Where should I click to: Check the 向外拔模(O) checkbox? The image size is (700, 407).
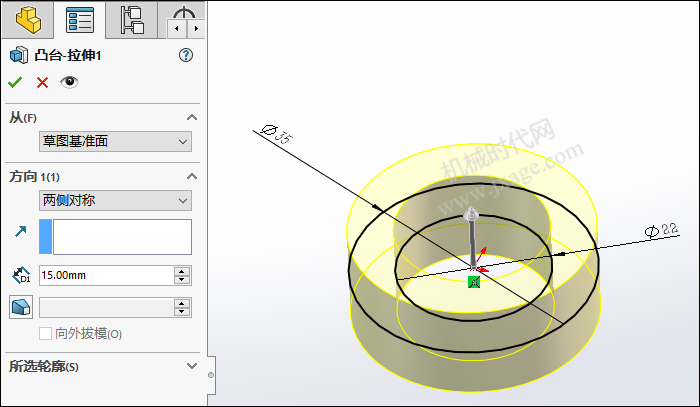click(x=45, y=333)
